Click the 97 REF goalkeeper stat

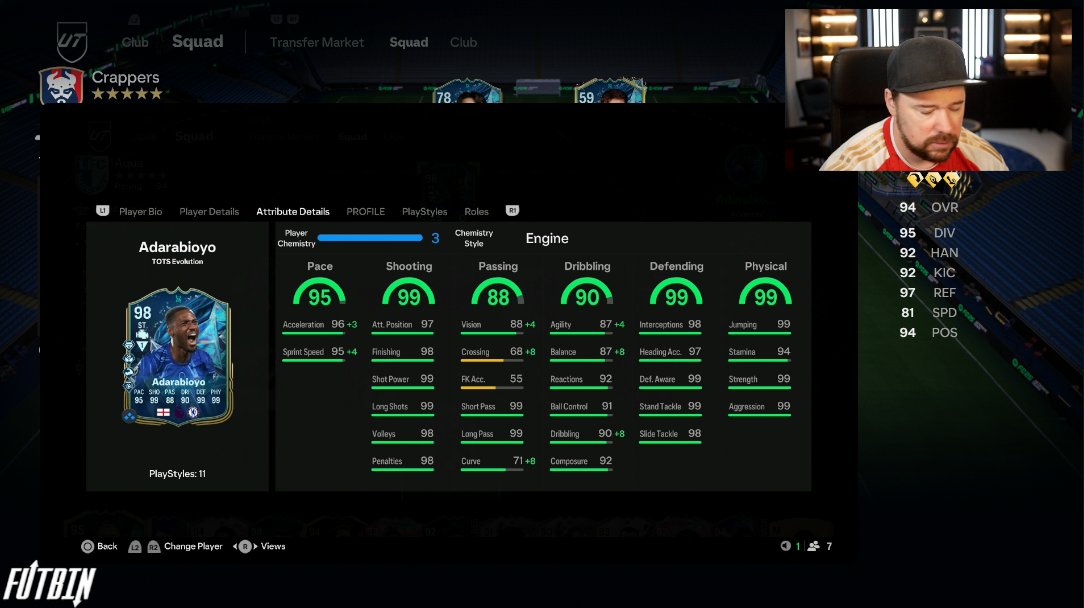tap(928, 293)
